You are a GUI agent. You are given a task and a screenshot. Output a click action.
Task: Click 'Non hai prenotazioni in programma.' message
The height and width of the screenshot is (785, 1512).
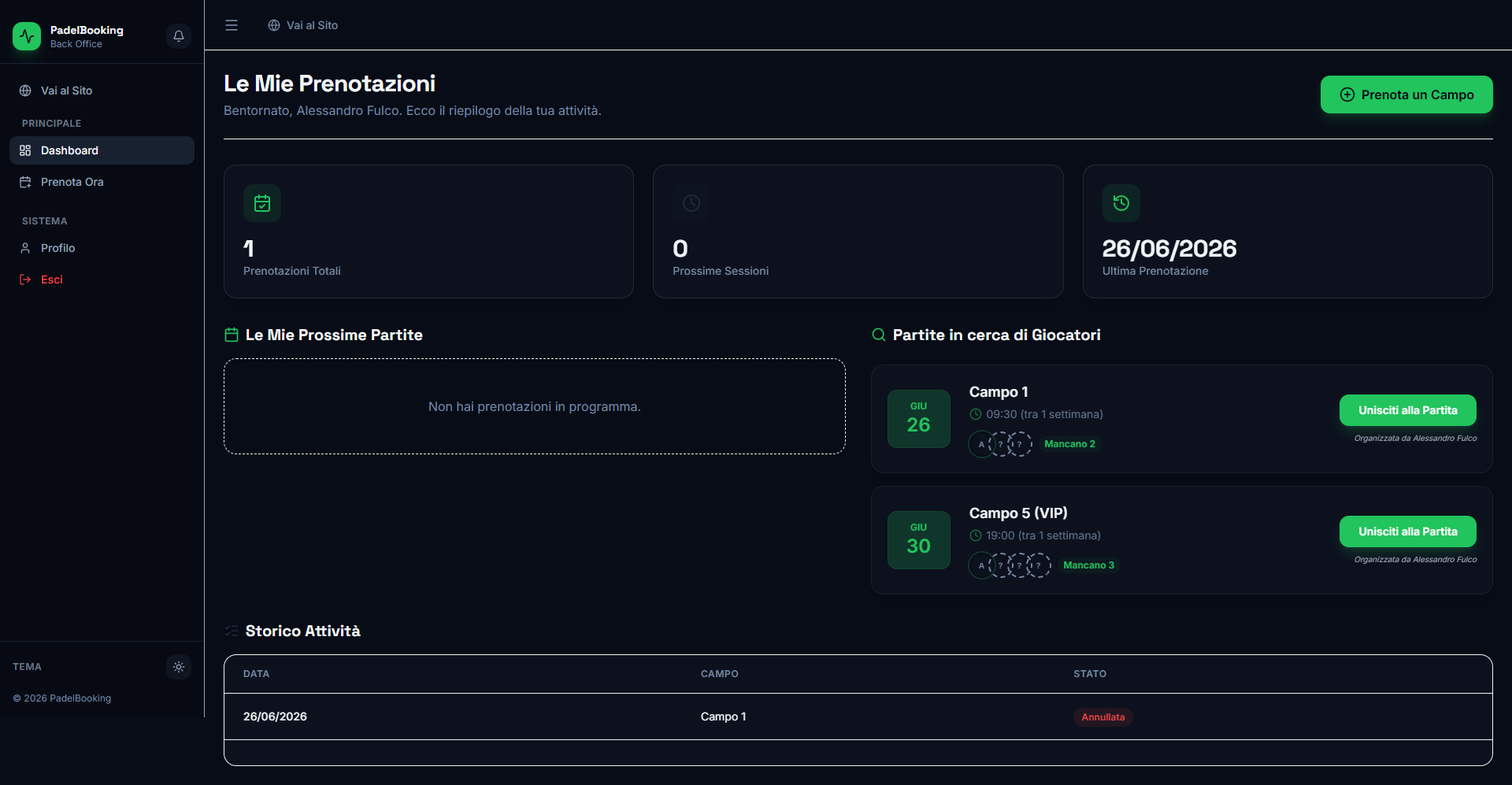click(x=535, y=407)
